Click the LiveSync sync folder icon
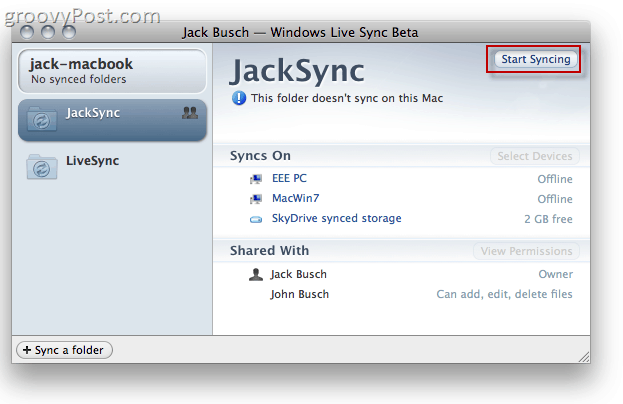623x404 pixels. coord(41,167)
